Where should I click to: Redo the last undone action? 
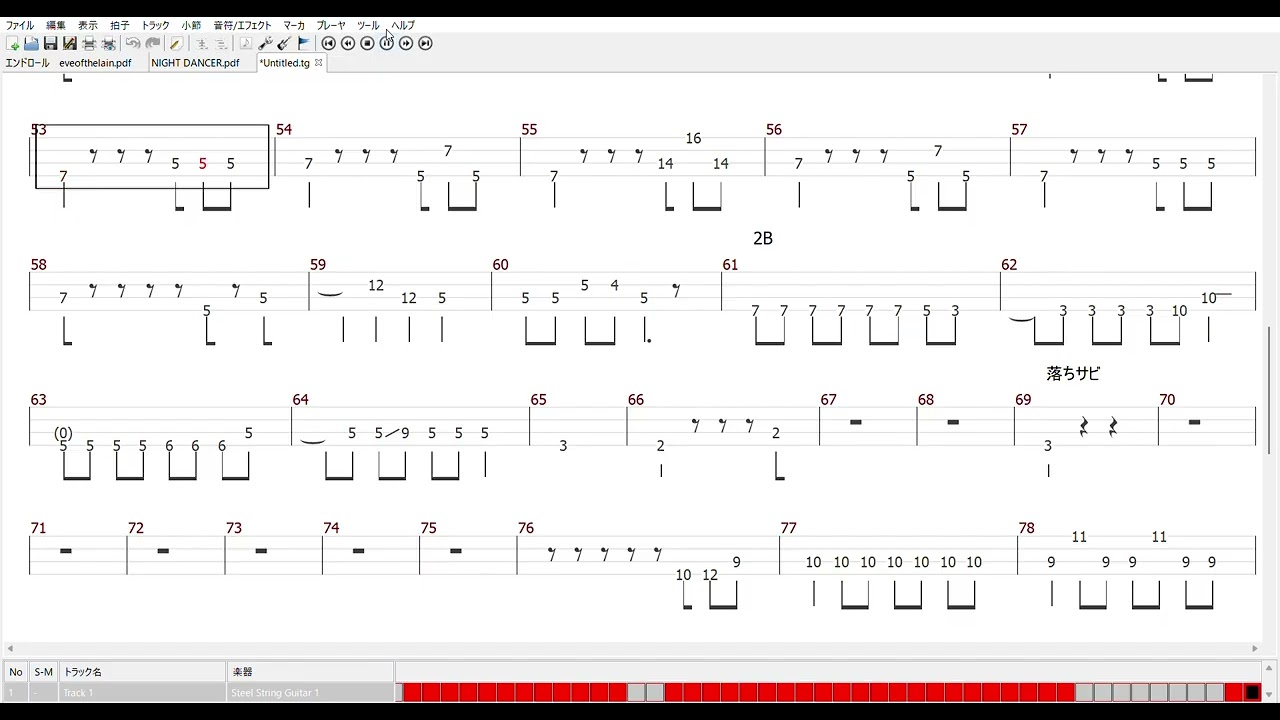pyautogui.click(x=153, y=44)
